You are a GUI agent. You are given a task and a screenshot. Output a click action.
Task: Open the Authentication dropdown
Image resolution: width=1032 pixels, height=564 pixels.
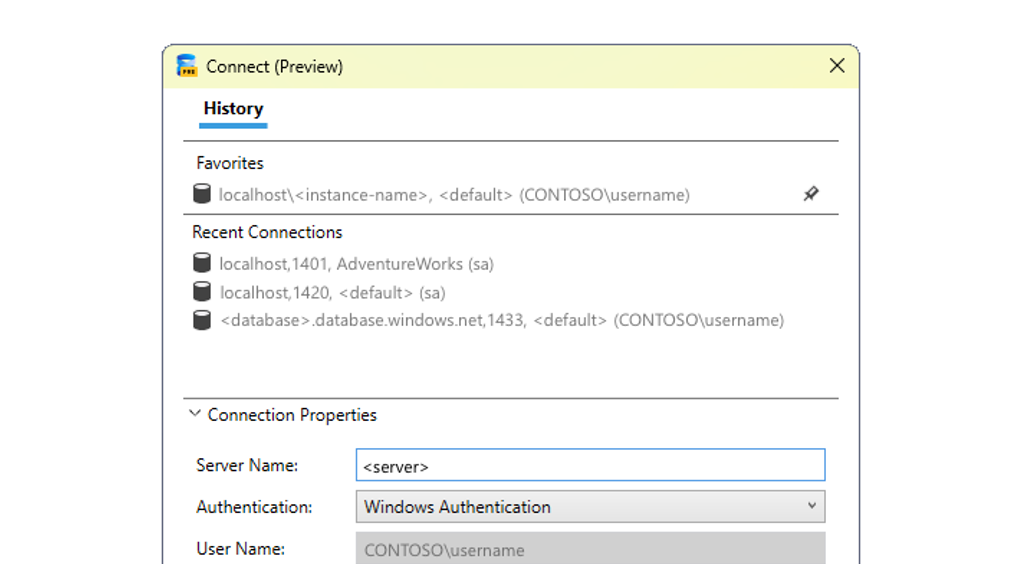[590, 507]
